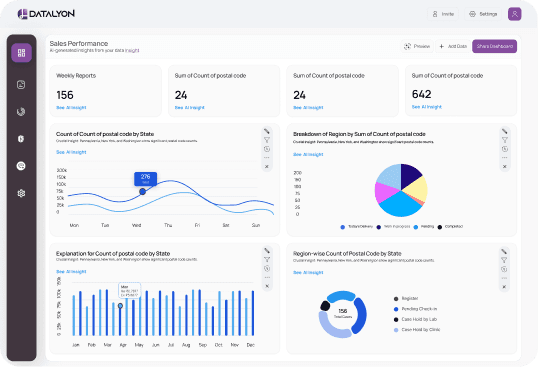Open more options on Breakdown of Region chart

pos(504,158)
